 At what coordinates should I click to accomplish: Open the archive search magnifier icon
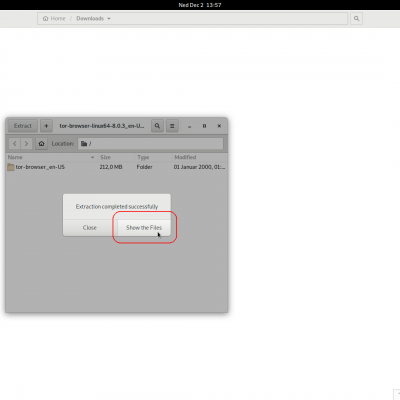tap(157, 126)
